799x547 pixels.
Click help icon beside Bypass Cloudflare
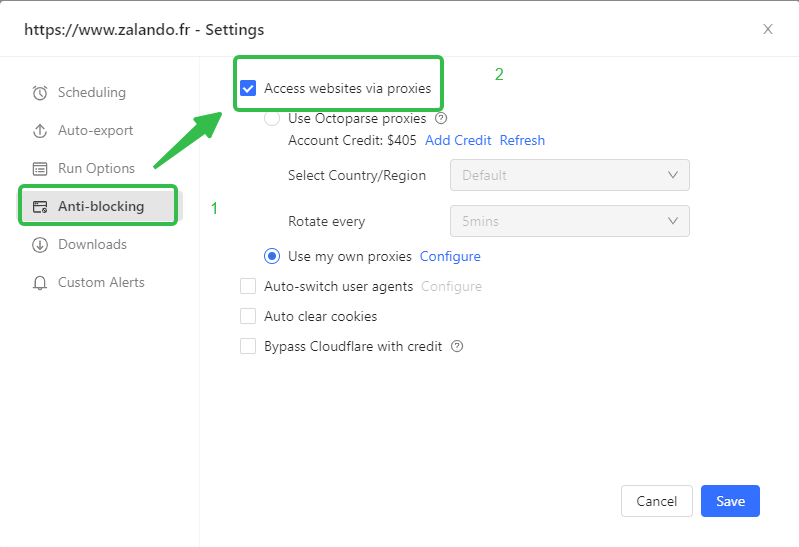tap(457, 347)
